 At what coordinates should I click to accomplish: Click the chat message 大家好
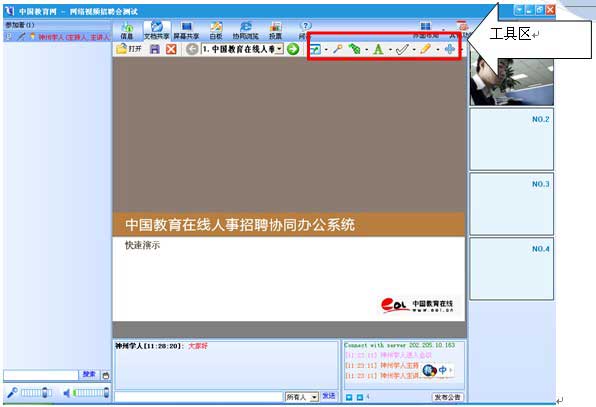pos(198,346)
